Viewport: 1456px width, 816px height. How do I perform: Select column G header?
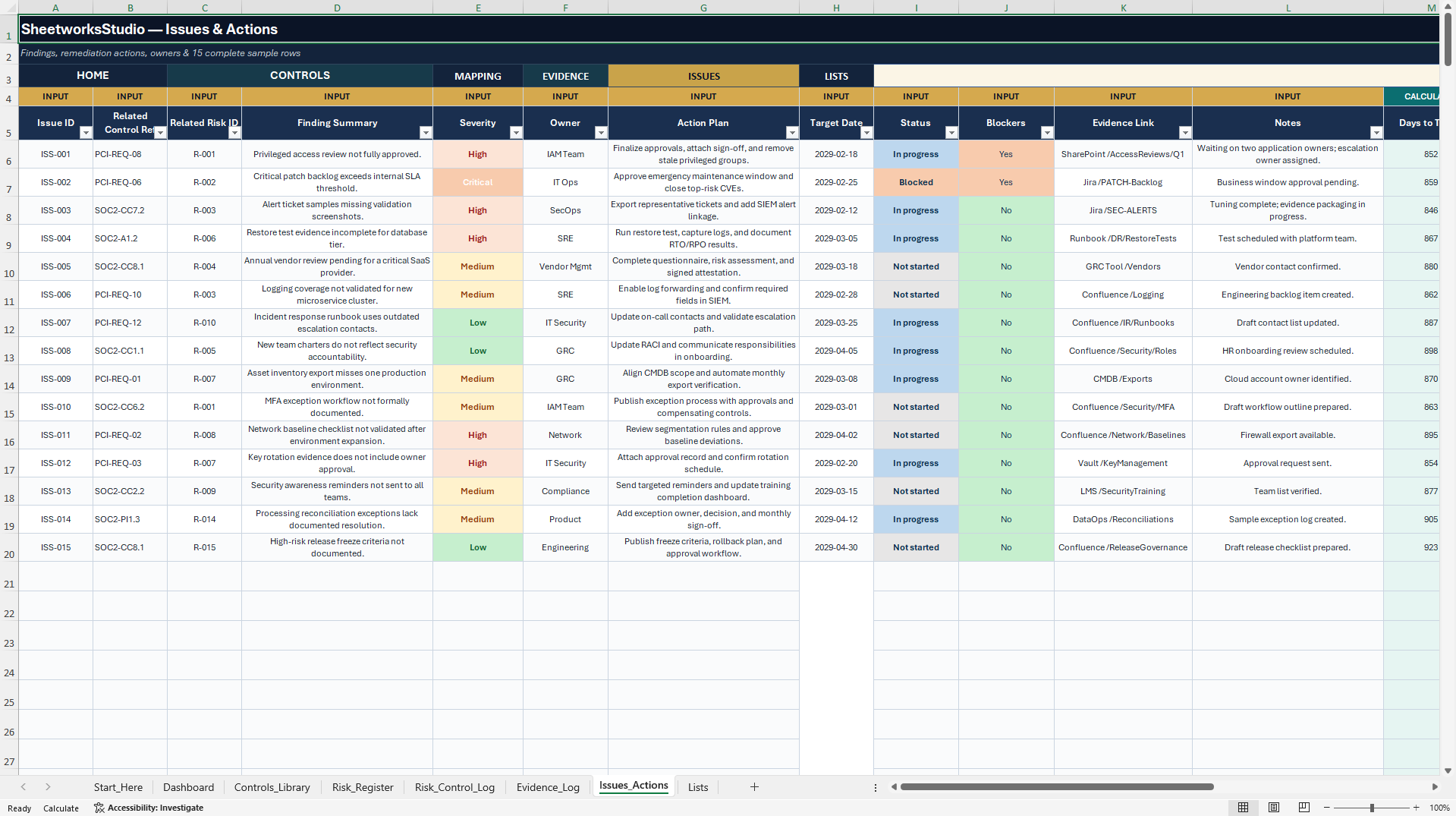click(703, 8)
